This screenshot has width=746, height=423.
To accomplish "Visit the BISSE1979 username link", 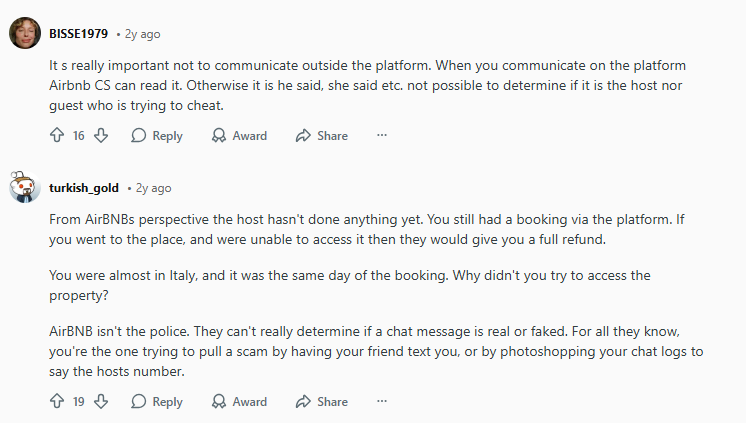I will point(80,34).
